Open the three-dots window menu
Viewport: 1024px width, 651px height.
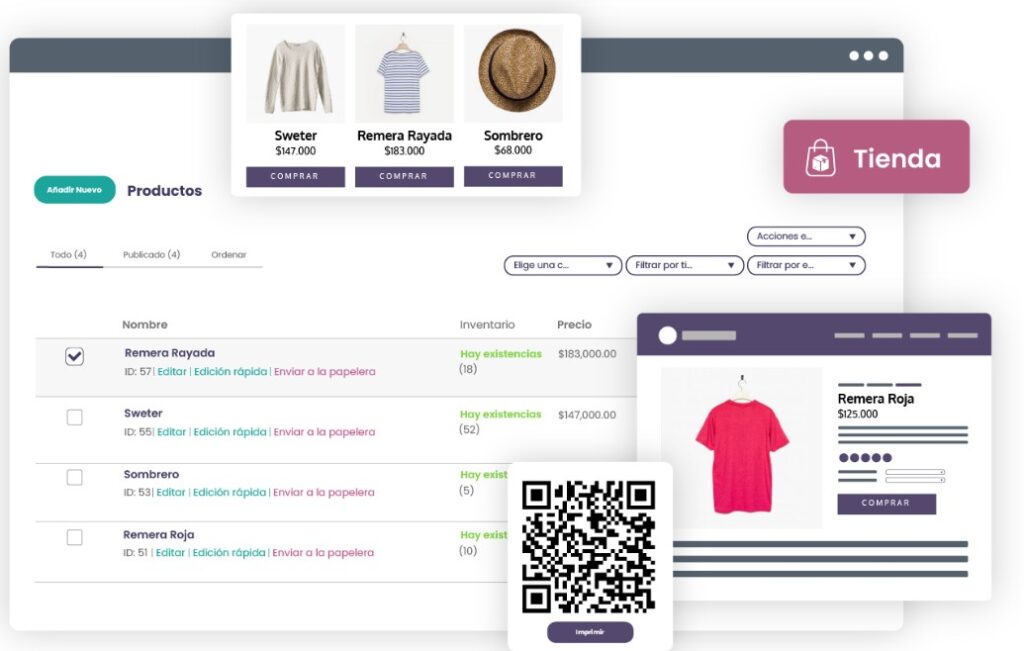869,56
